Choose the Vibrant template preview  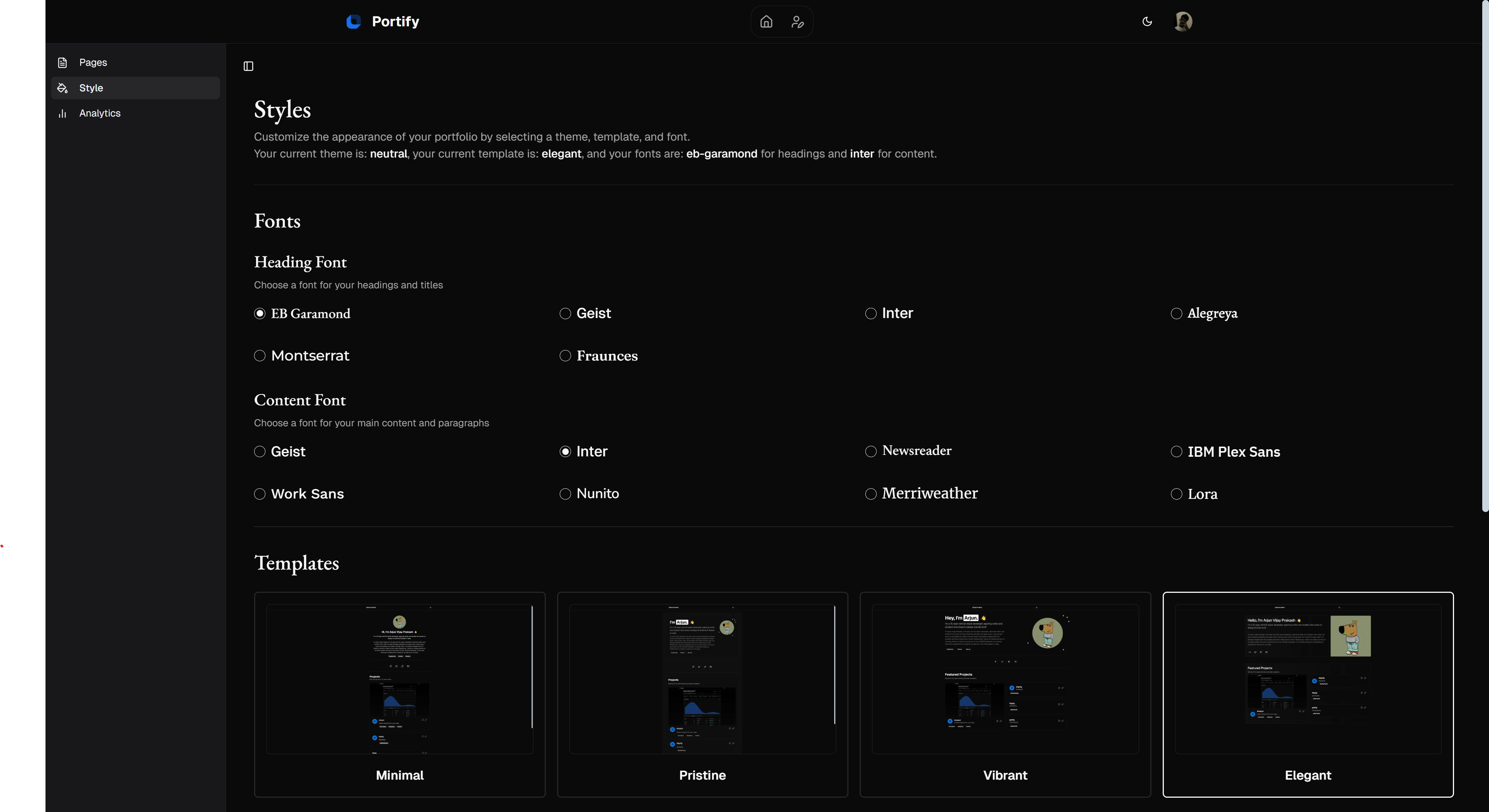click(x=1005, y=679)
